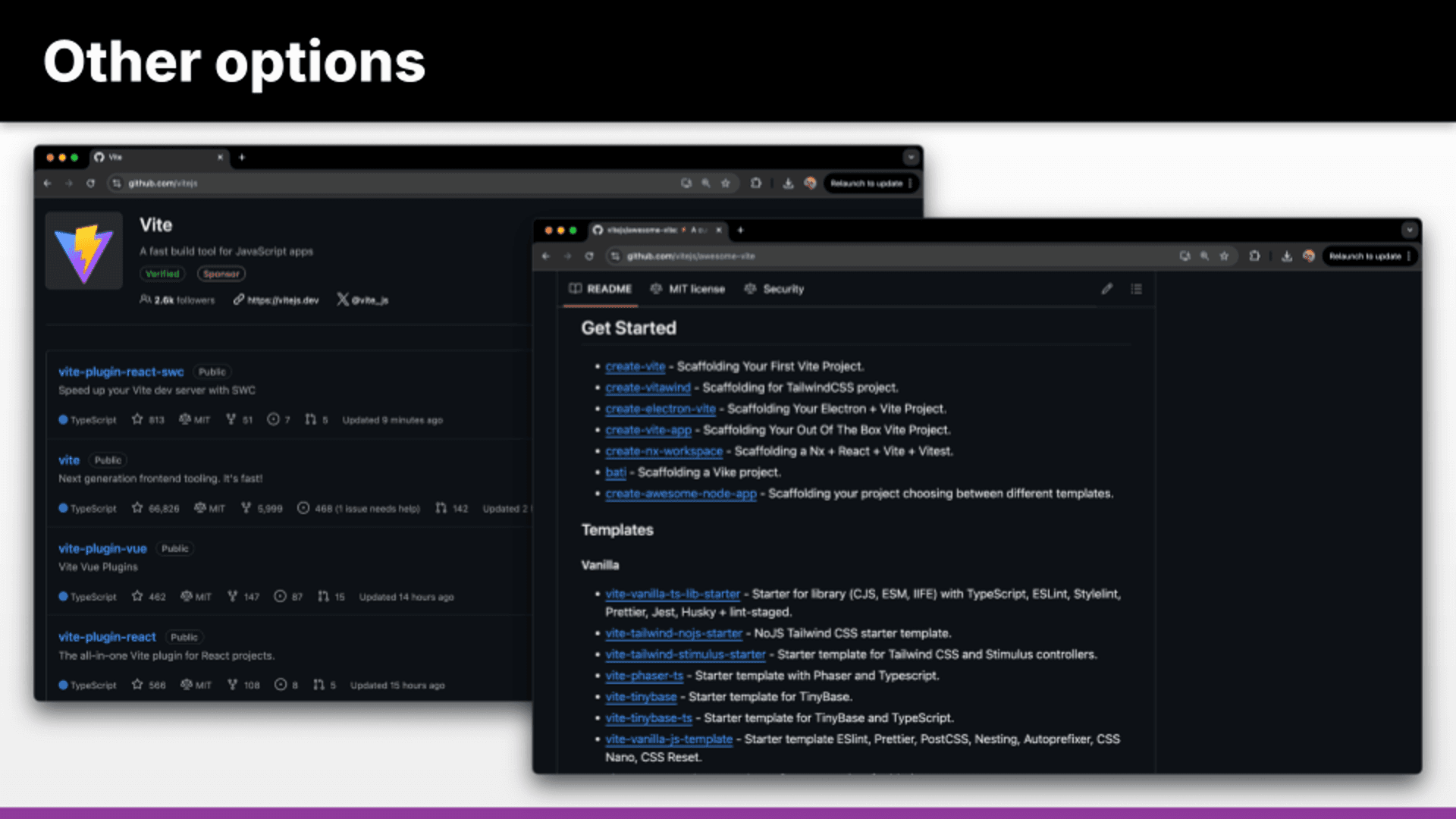Click the vite-vanilla-ts-lib-starter link
Screen dimensions: 1456x819
click(x=672, y=593)
